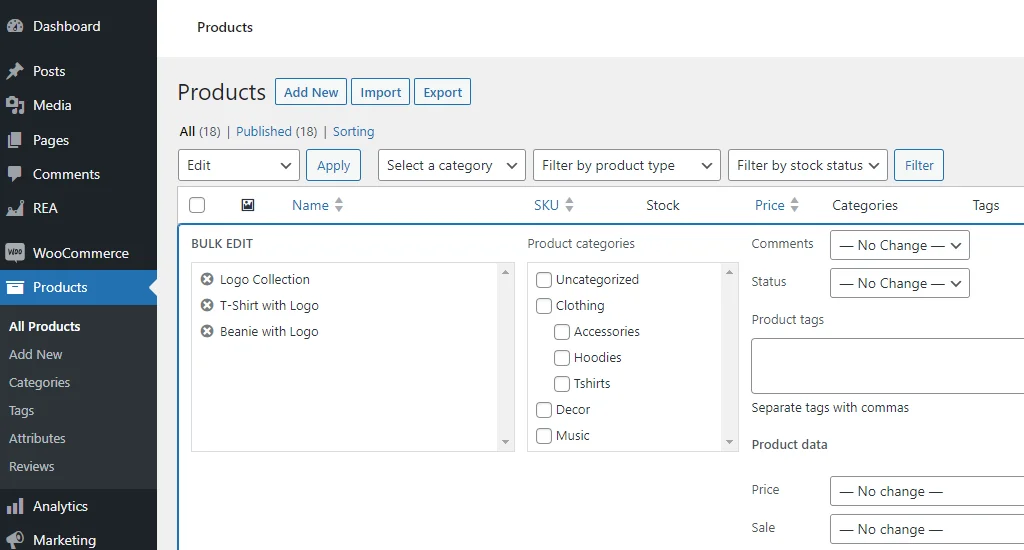Click the image thumbnail column icon
This screenshot has width=1024, height=550.
coord(248,205)
